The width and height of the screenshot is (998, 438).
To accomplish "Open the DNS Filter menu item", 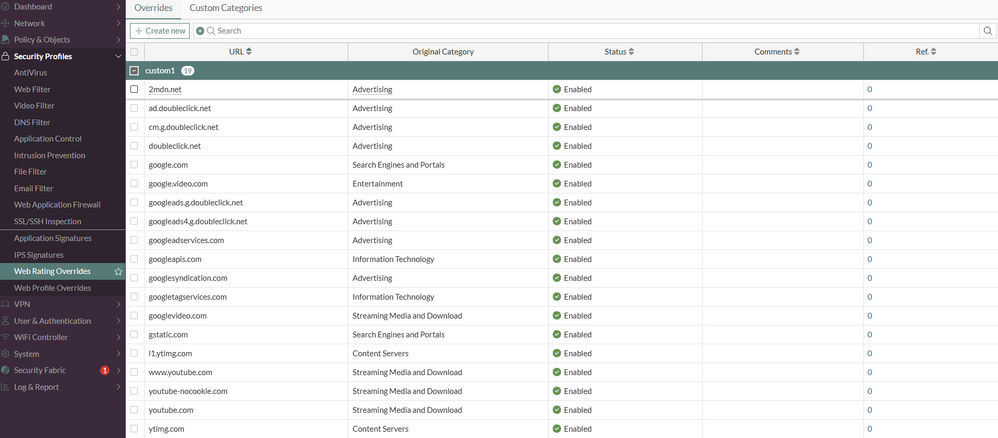I will (32, 123).
